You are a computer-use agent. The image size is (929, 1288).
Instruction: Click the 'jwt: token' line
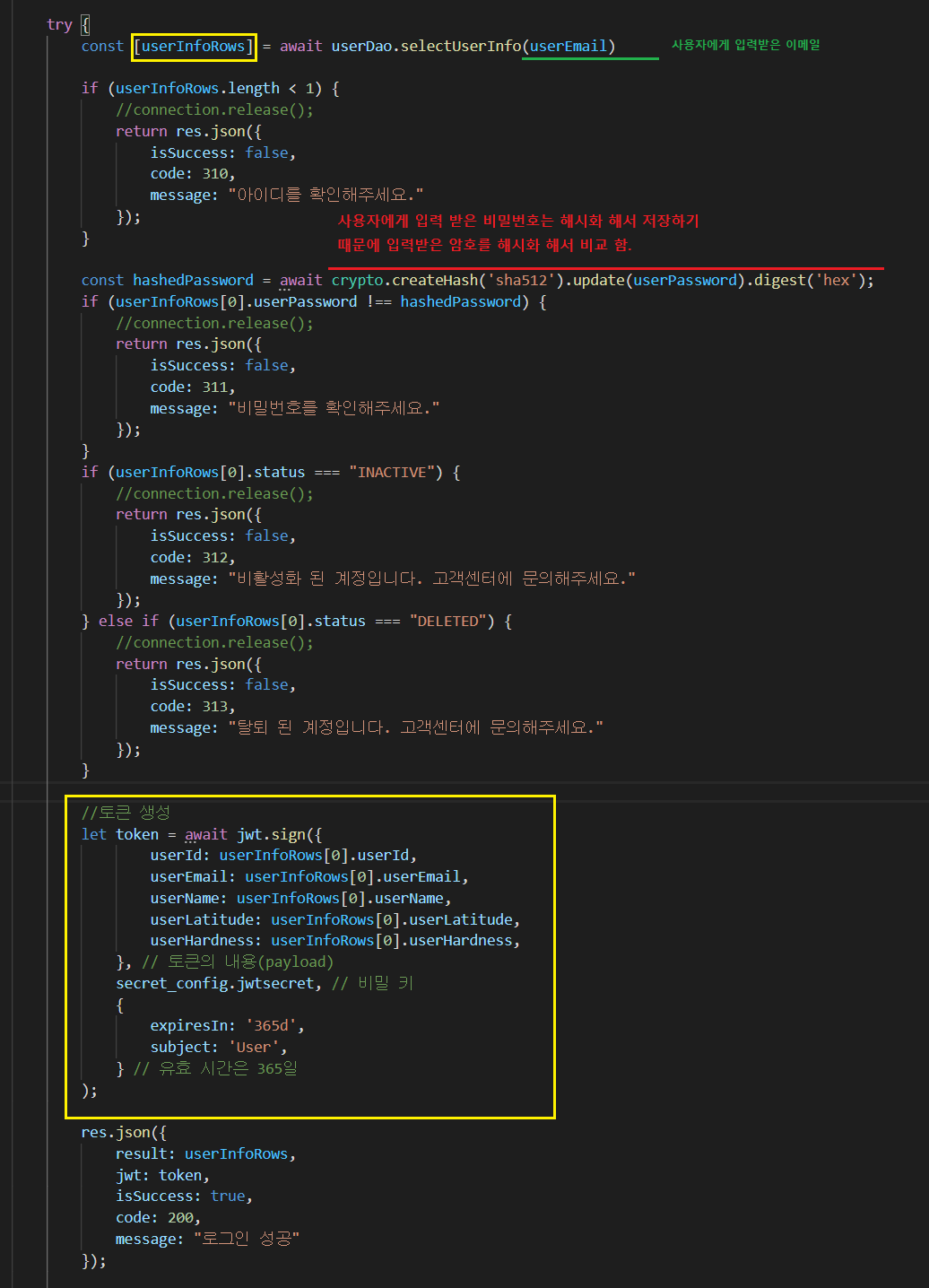click(x=162, y=1176)
